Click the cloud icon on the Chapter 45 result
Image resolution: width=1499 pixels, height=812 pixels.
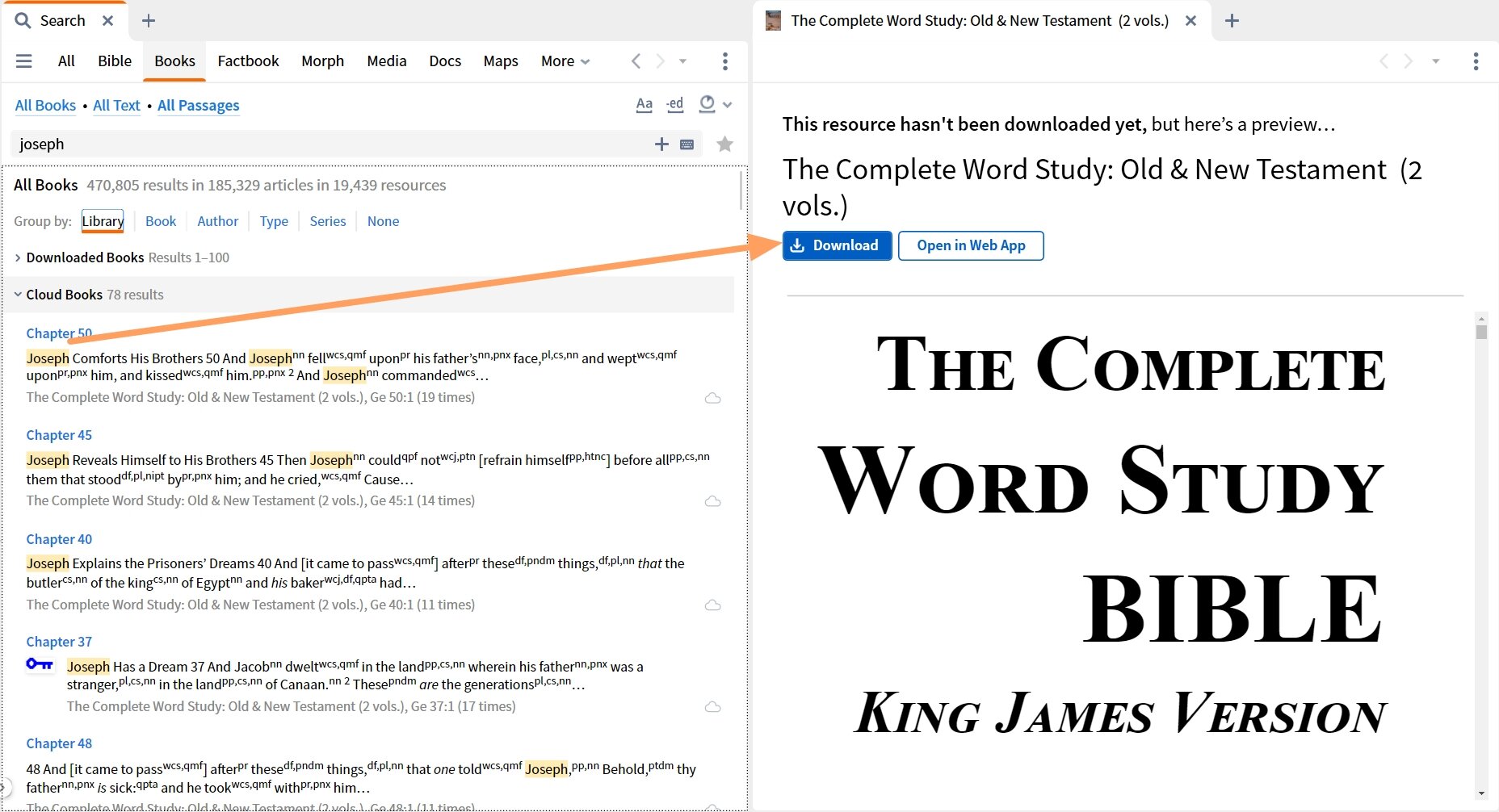pos(712,501)
